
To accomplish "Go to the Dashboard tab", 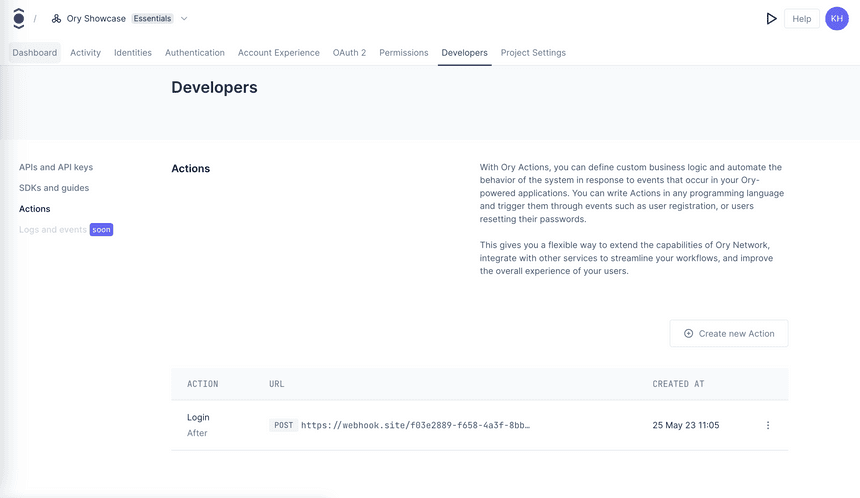I will point(35,53).
